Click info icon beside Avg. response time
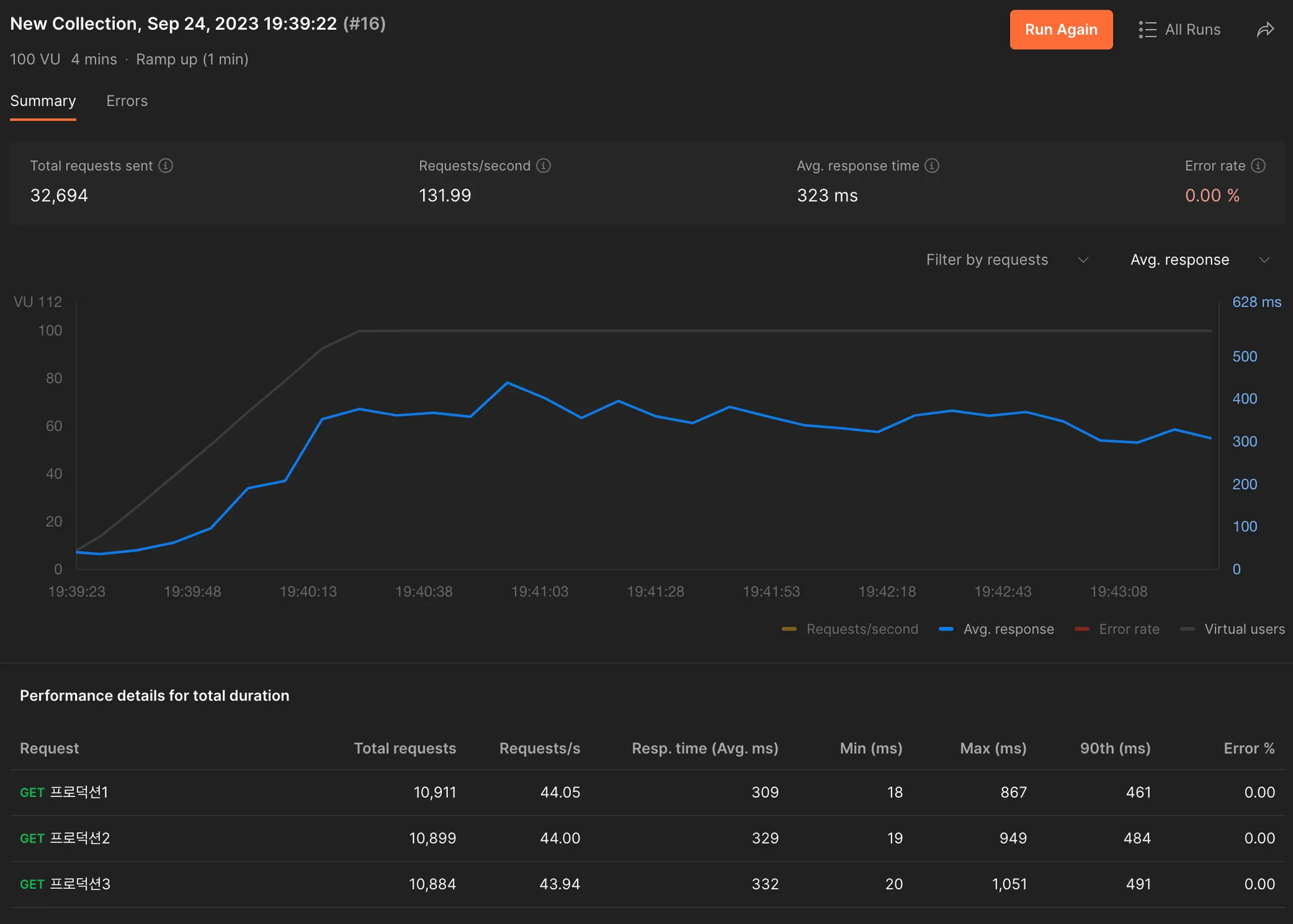The height and width of the screenshot is (924, 1293). coord(932,165)
